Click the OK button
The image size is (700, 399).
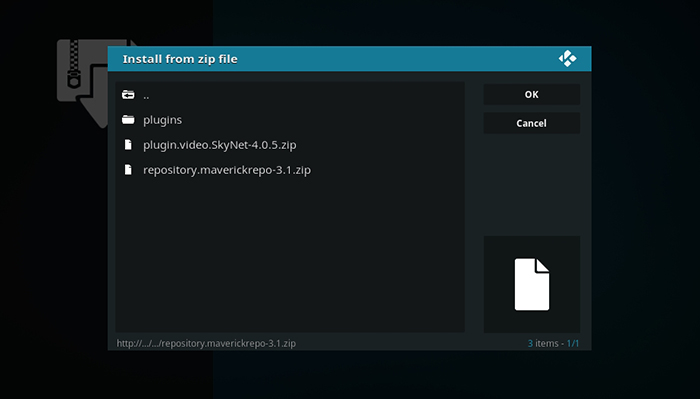tap(532, 95)
